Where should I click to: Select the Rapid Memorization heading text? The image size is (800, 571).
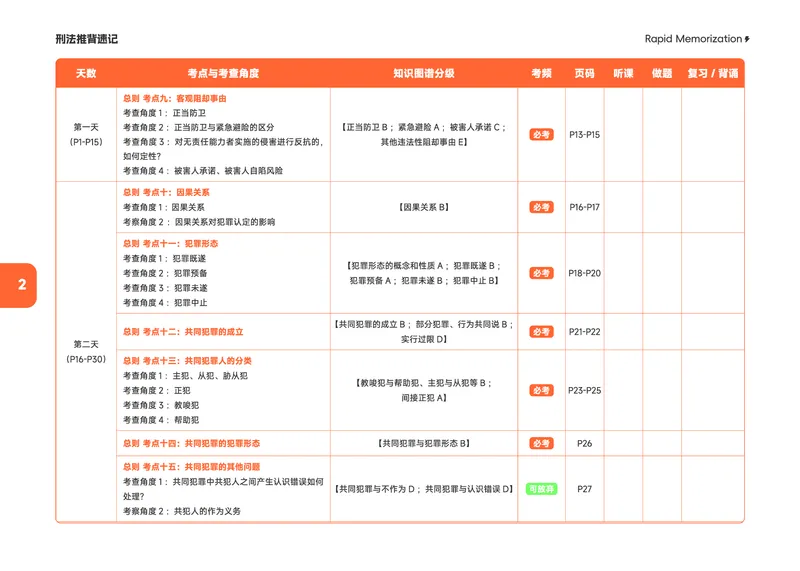693,39
